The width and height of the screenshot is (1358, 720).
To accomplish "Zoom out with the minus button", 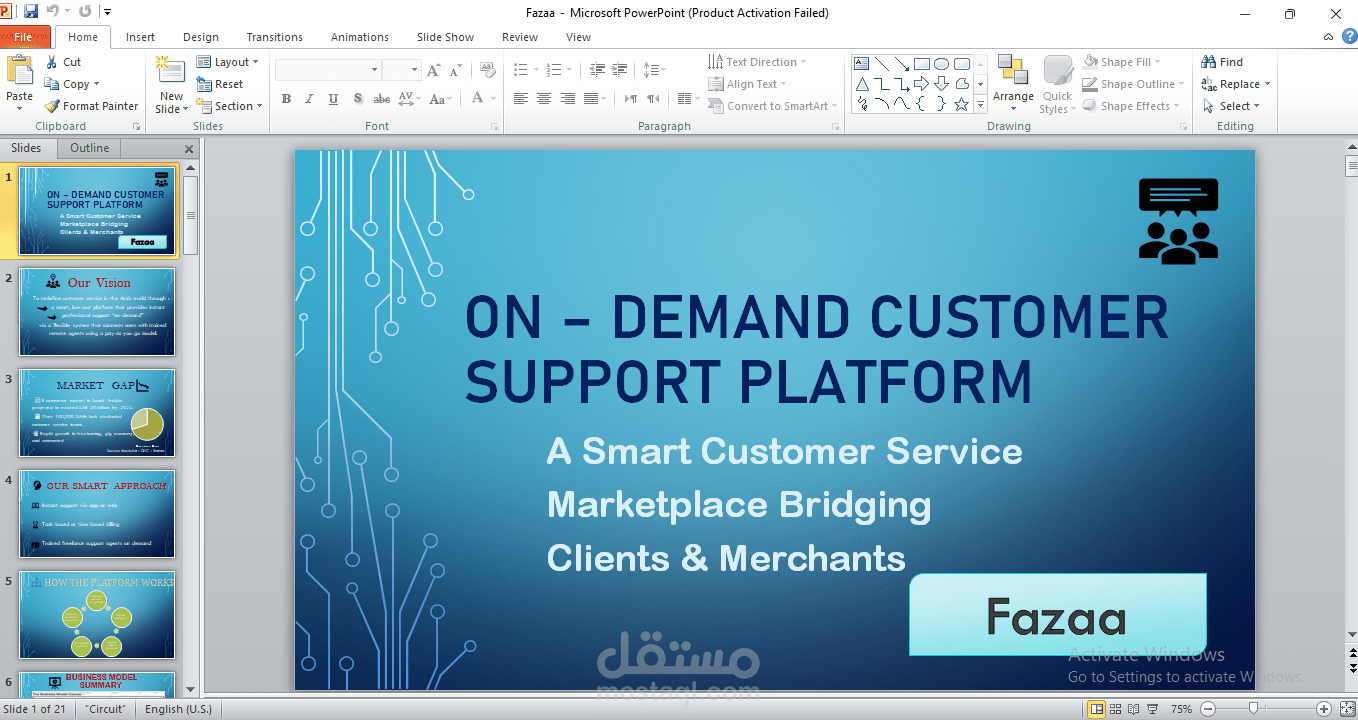I will [x=1207, y=709].
